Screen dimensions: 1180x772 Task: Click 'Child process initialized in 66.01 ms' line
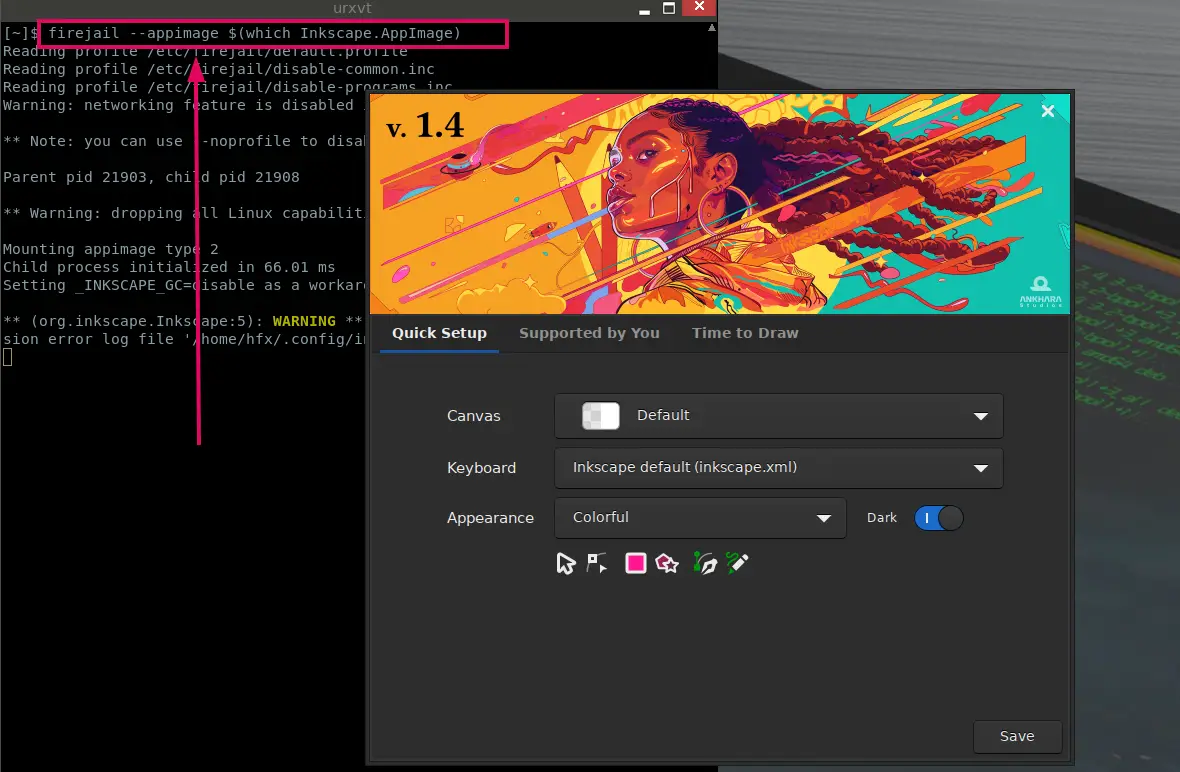(x=169, y=267)
